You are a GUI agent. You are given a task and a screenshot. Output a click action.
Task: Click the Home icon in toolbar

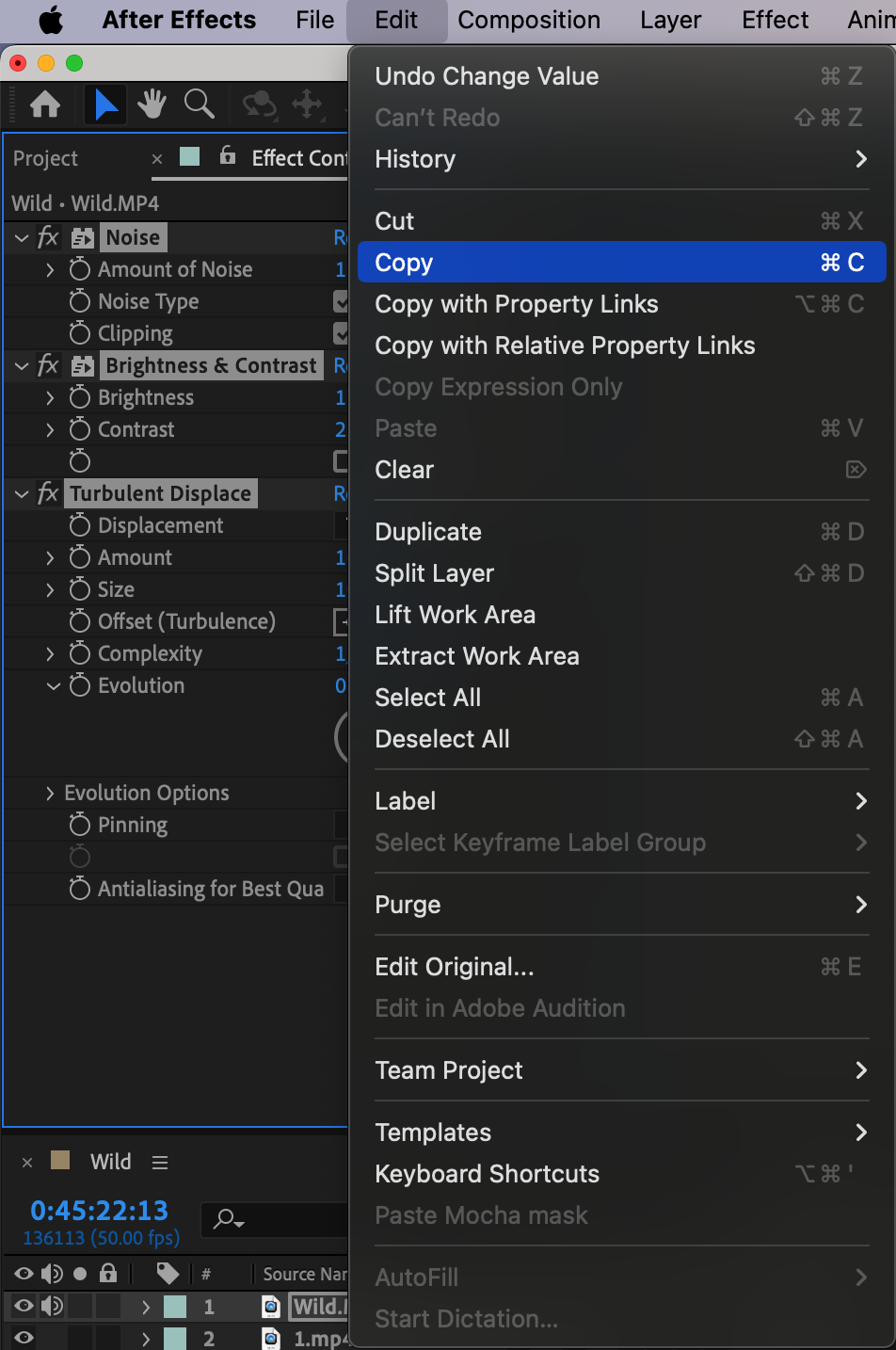pos(45,104)
